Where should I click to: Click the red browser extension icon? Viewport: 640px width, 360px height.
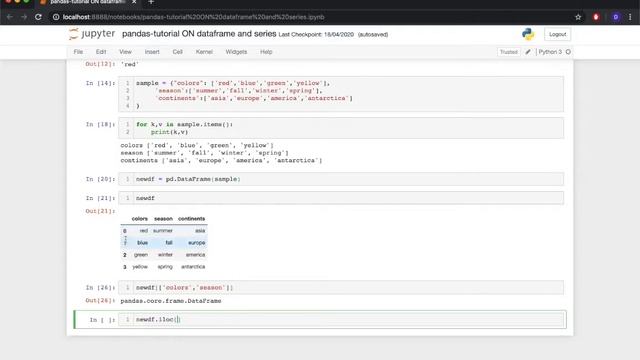596,17
